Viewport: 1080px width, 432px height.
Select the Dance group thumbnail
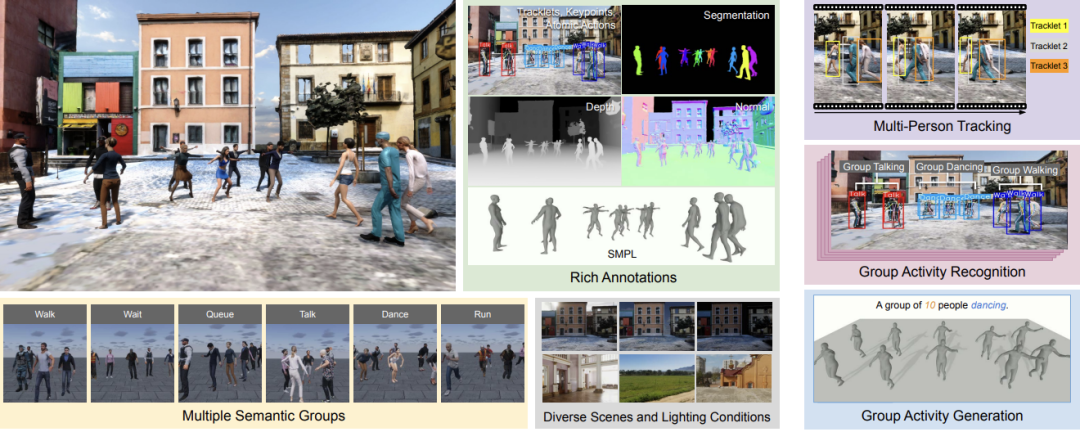(395, 353)
